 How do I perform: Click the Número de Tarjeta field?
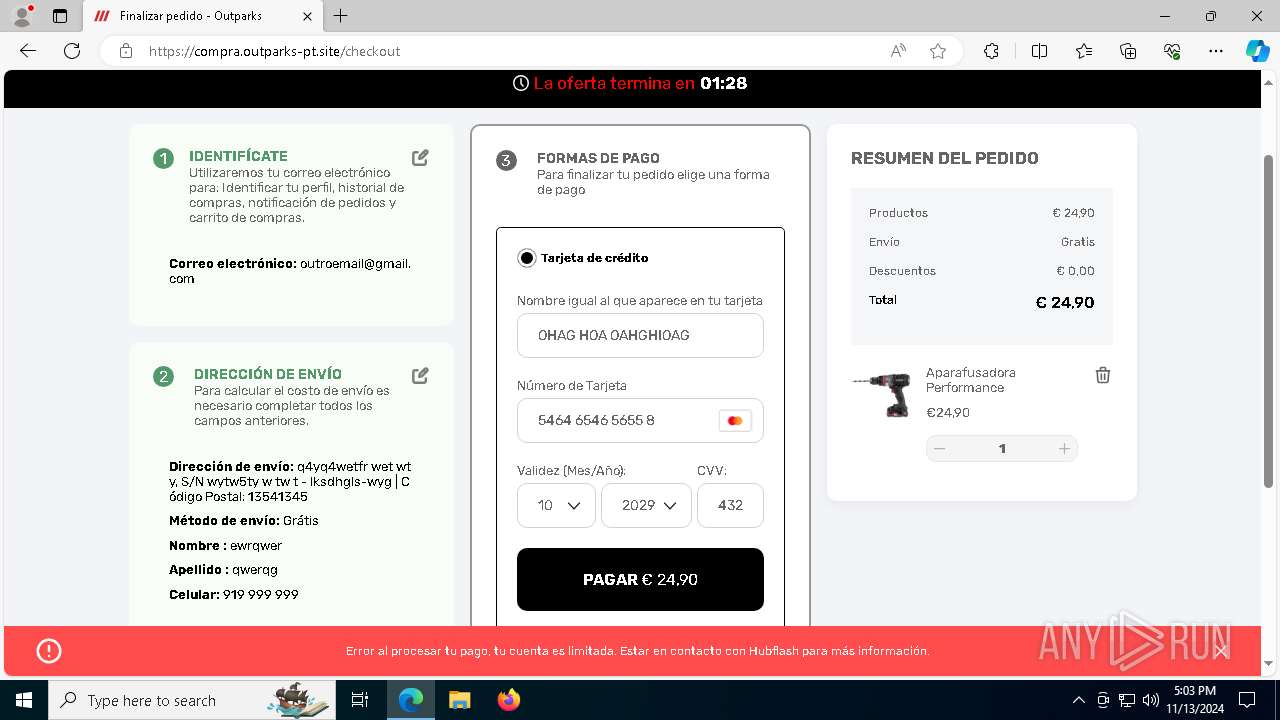[x=640, y=420]
